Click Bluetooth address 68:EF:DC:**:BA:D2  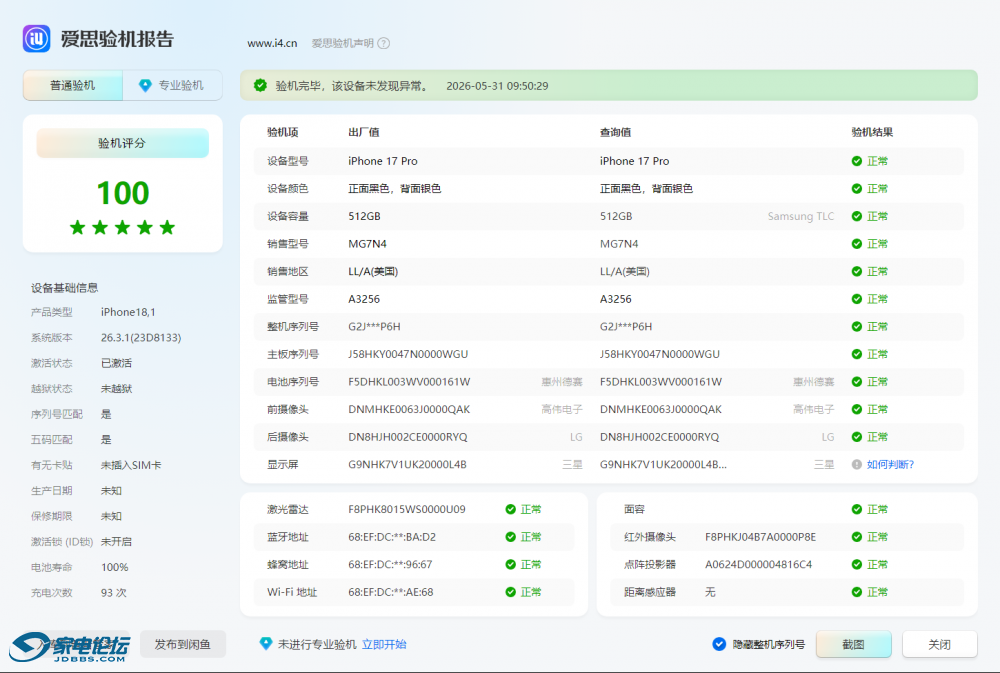392,537
